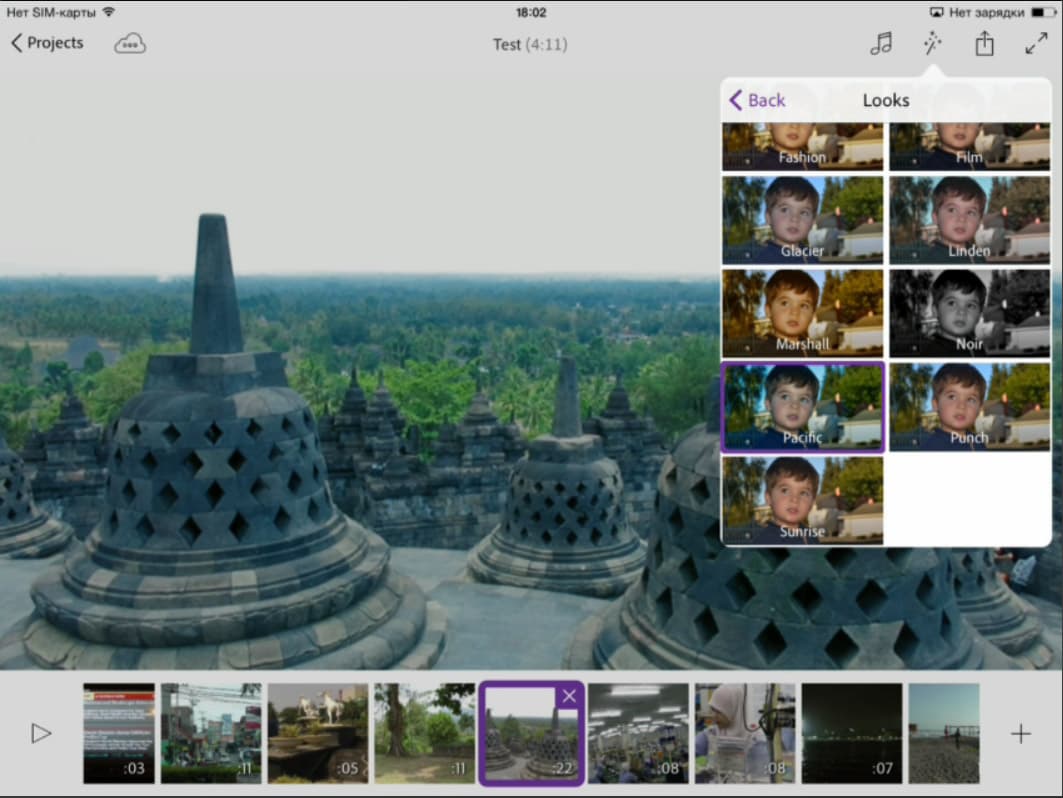
Task: Select the factory floor clip :08
Action: 638,734
